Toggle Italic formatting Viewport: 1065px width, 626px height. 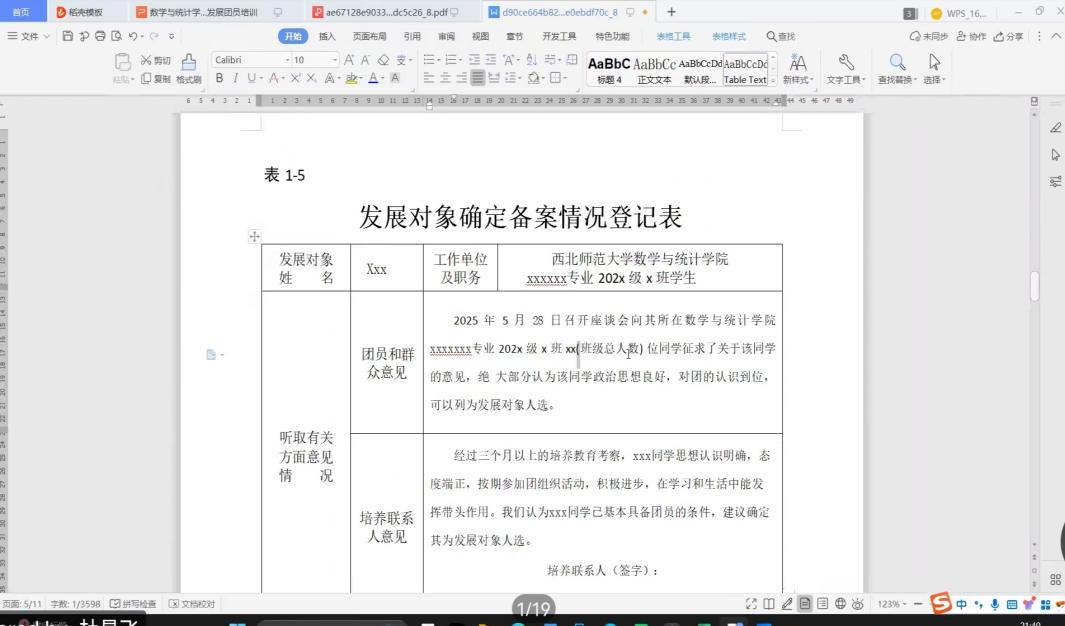(236, 79)
